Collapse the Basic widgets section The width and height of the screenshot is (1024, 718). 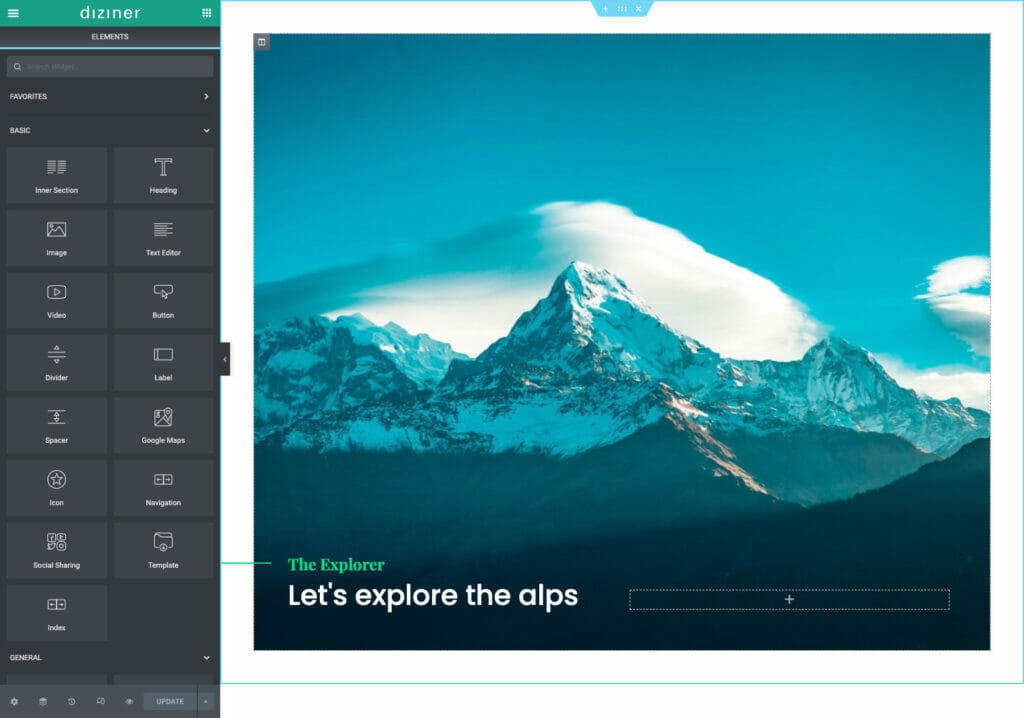point(206,131)
